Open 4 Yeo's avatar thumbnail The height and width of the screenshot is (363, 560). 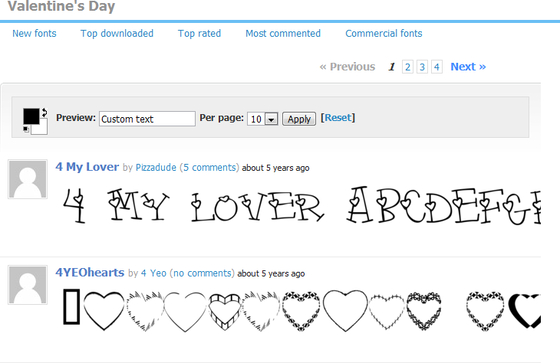tap(28, 285)
